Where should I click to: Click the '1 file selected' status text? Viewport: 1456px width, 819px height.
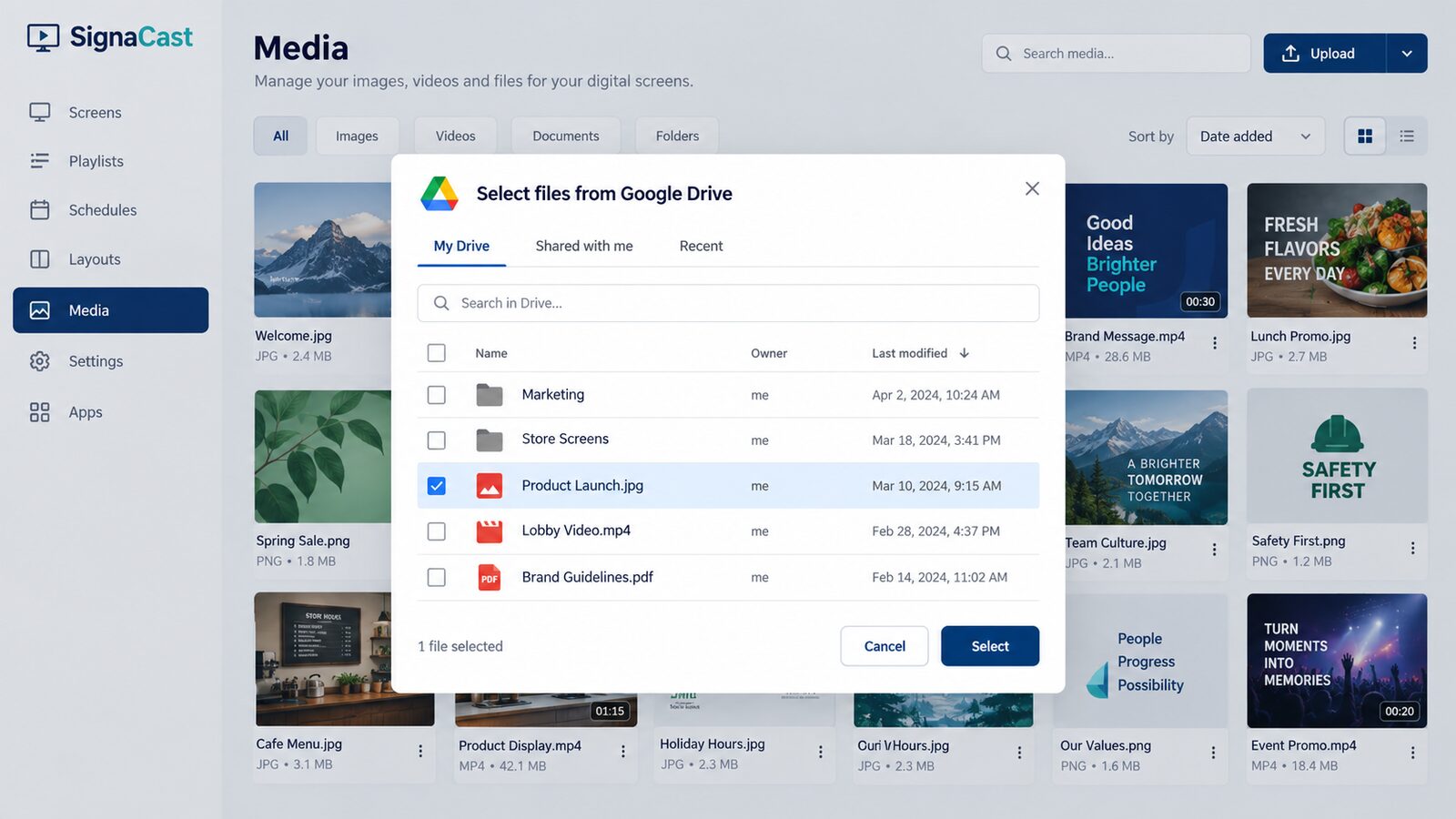460,646
